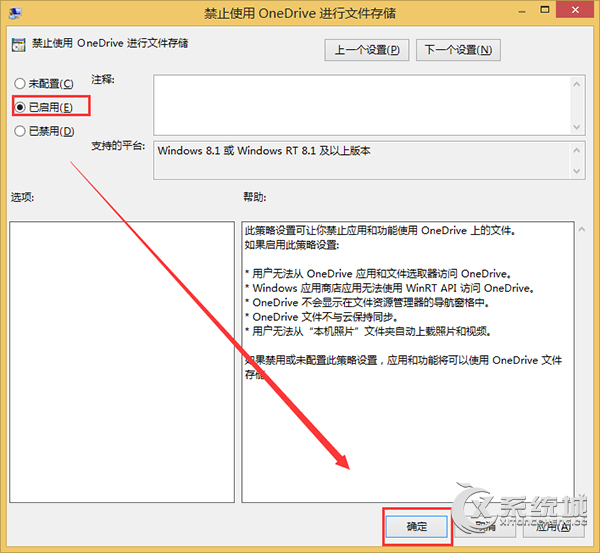Click the up arrow in the supported platform box
Screen dimensions: 600x553
(x=577, y=150)
